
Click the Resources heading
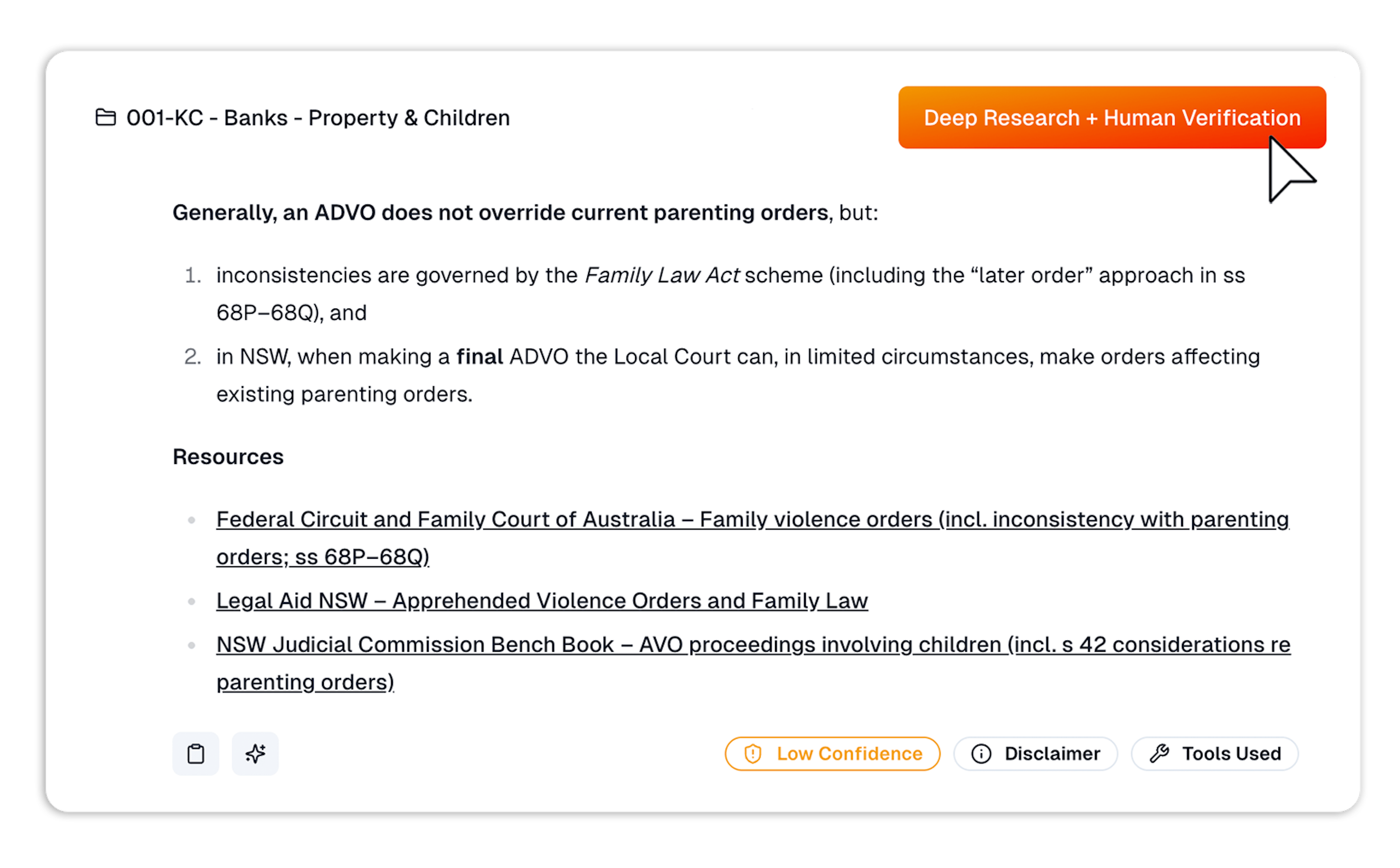(228, 457)
